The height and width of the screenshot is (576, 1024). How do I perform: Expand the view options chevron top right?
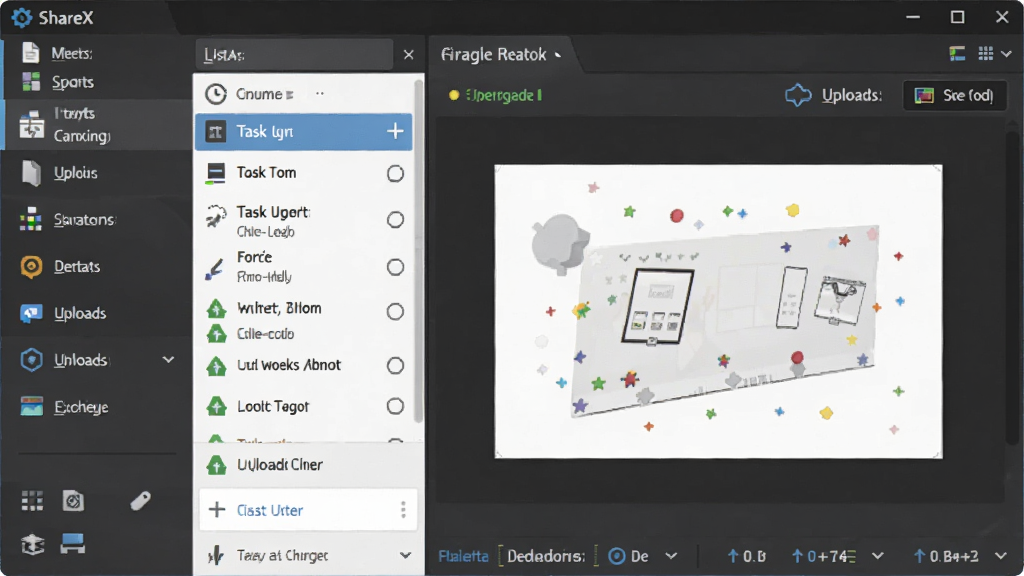tap(1006, 54)
